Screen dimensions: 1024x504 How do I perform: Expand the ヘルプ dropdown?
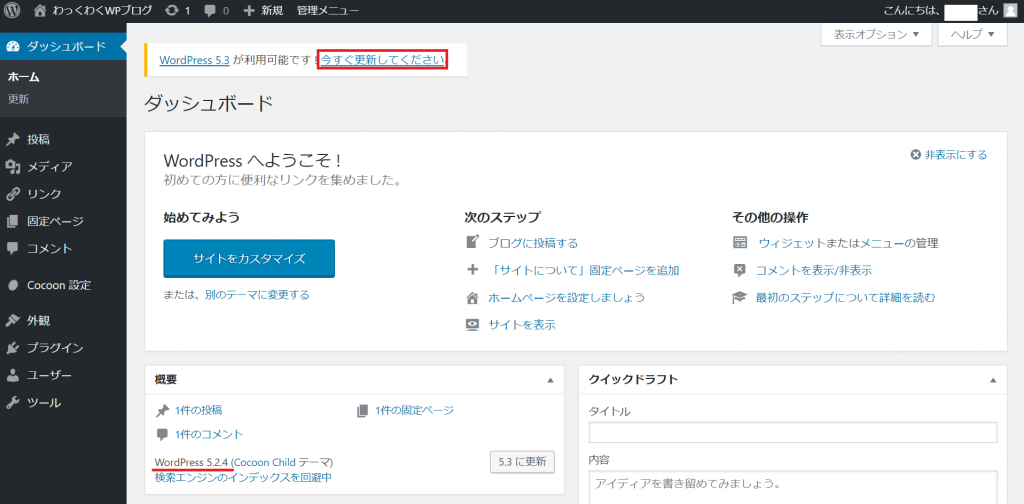point(972,34)
